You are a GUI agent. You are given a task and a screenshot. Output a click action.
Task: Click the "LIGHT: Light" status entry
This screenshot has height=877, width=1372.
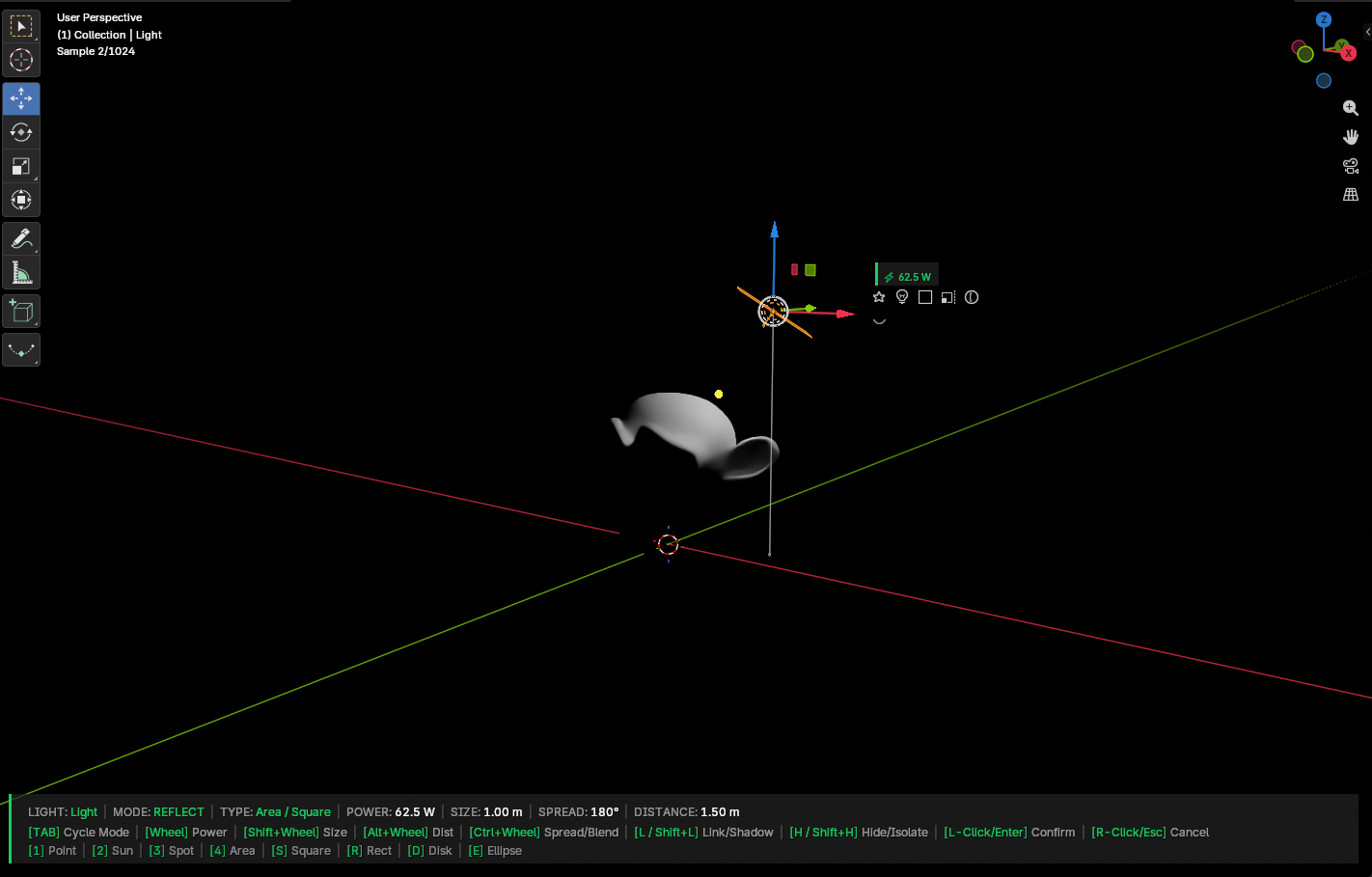point(63,812)
